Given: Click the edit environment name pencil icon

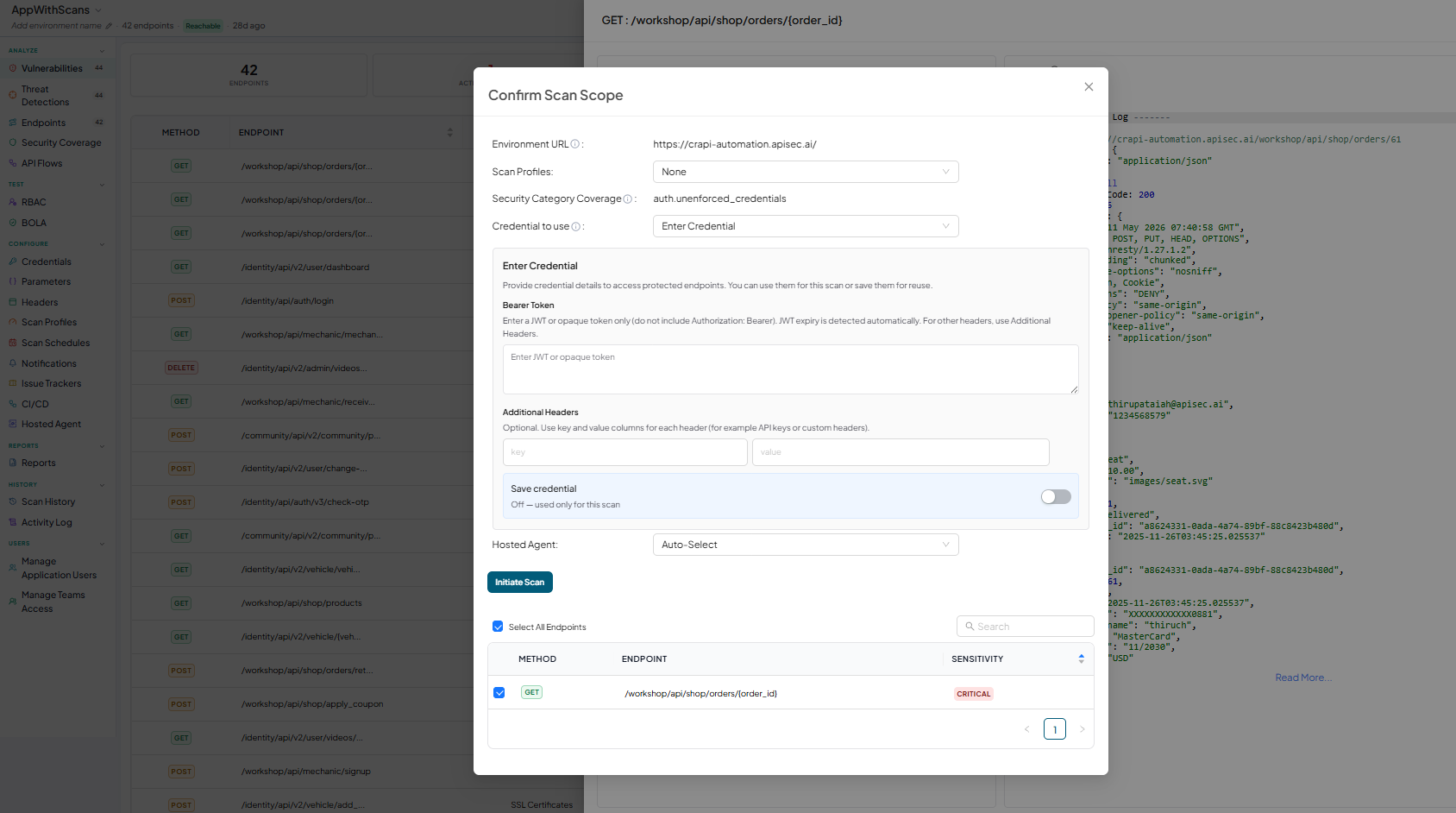Looking at the screenshot, I should pyautogui.click(x=109, y=26).
